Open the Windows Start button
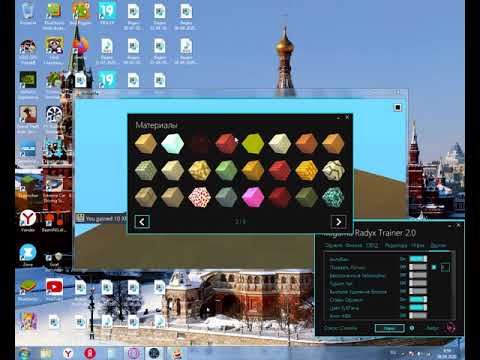Screen dimensions: 480x360 [25, 353]
